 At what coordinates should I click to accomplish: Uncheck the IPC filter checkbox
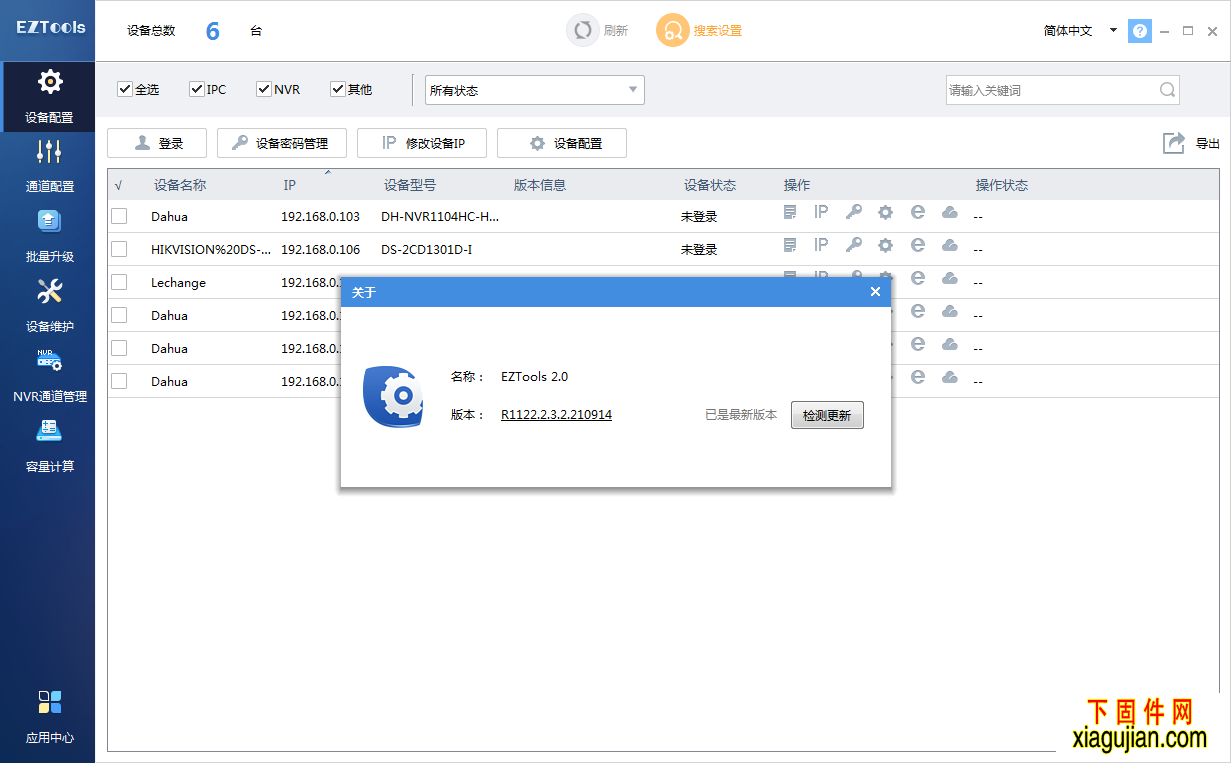click(197, 89)
